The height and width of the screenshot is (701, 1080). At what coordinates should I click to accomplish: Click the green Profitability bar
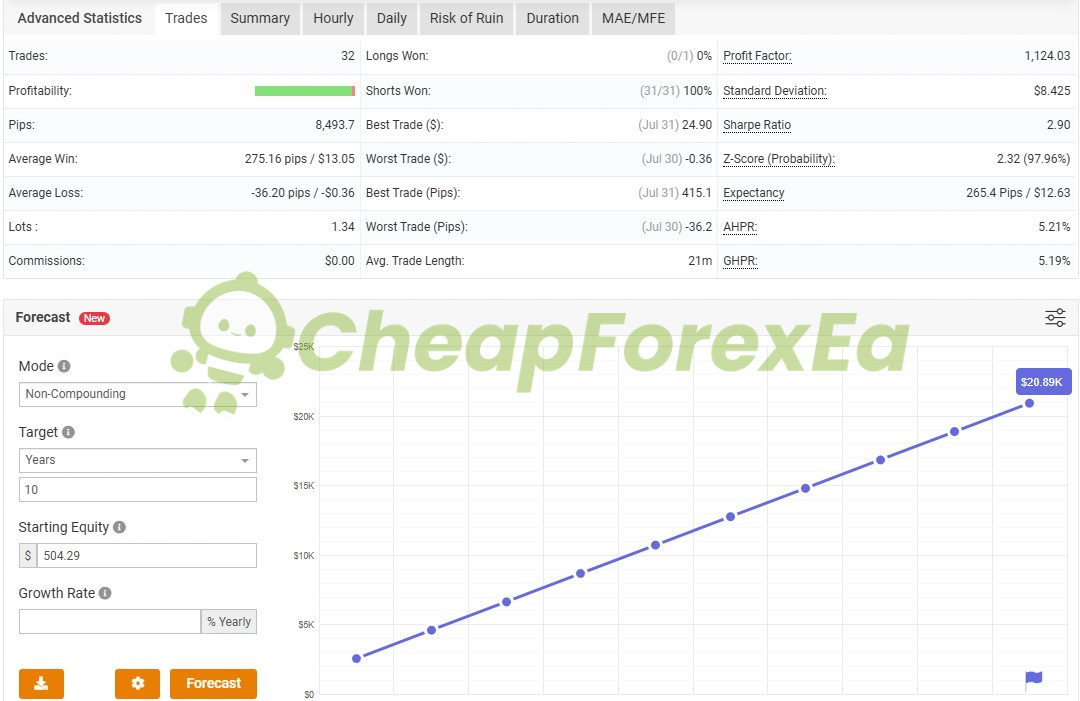pyautogui.click(x=304, y=91)
